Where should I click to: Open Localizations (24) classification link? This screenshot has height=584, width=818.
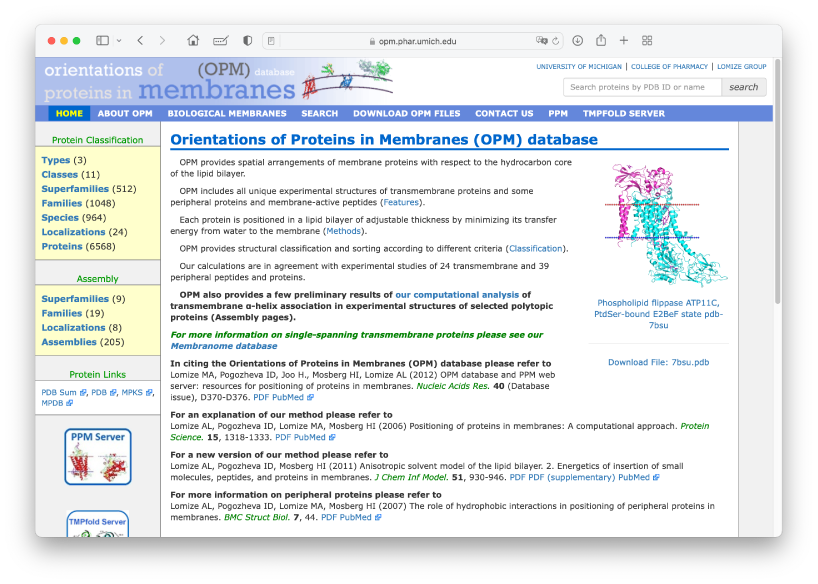73,232
